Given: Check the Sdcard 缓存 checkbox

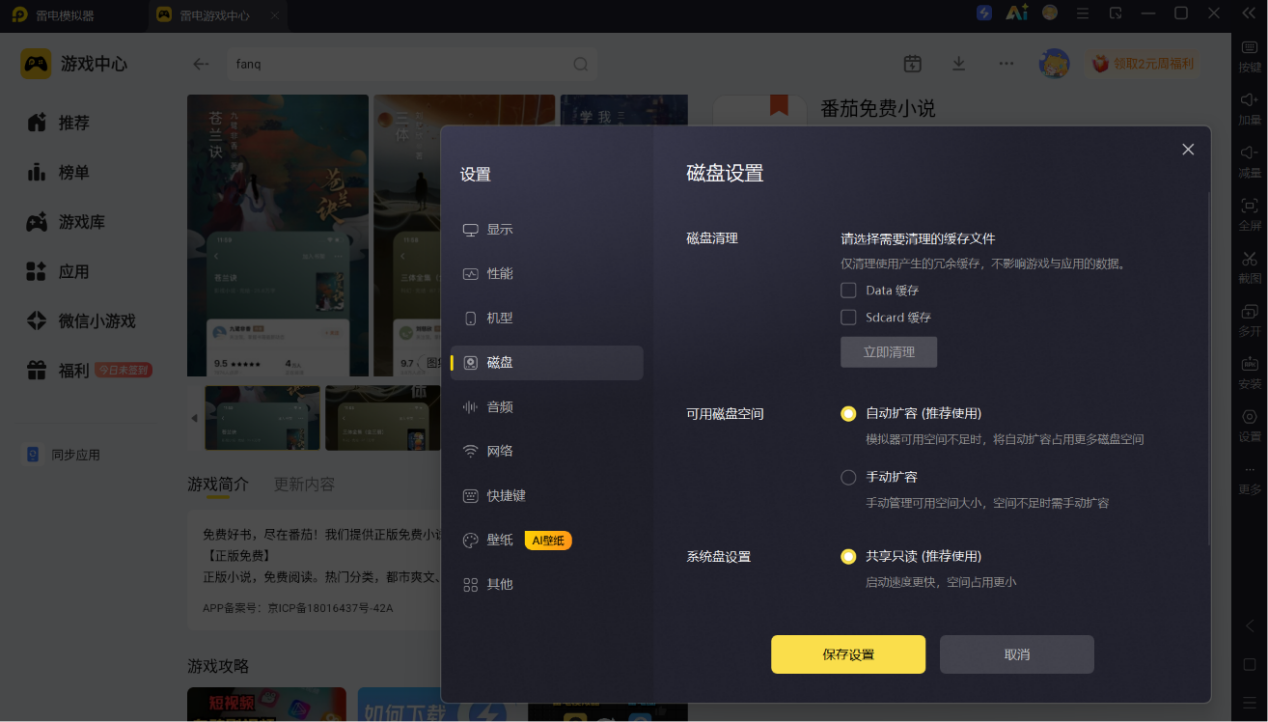Looking at the screenshot, I should (x=849, y=317).
